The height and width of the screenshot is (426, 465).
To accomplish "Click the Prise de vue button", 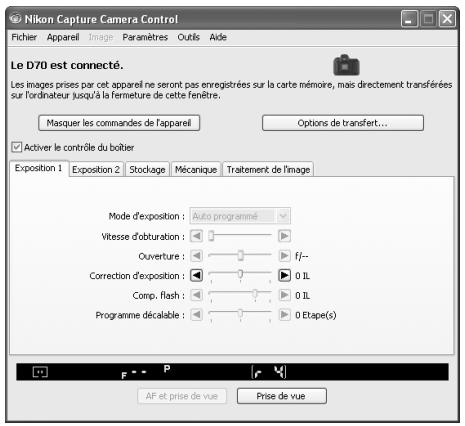I will pyautogui.click(x=281, y=396).
